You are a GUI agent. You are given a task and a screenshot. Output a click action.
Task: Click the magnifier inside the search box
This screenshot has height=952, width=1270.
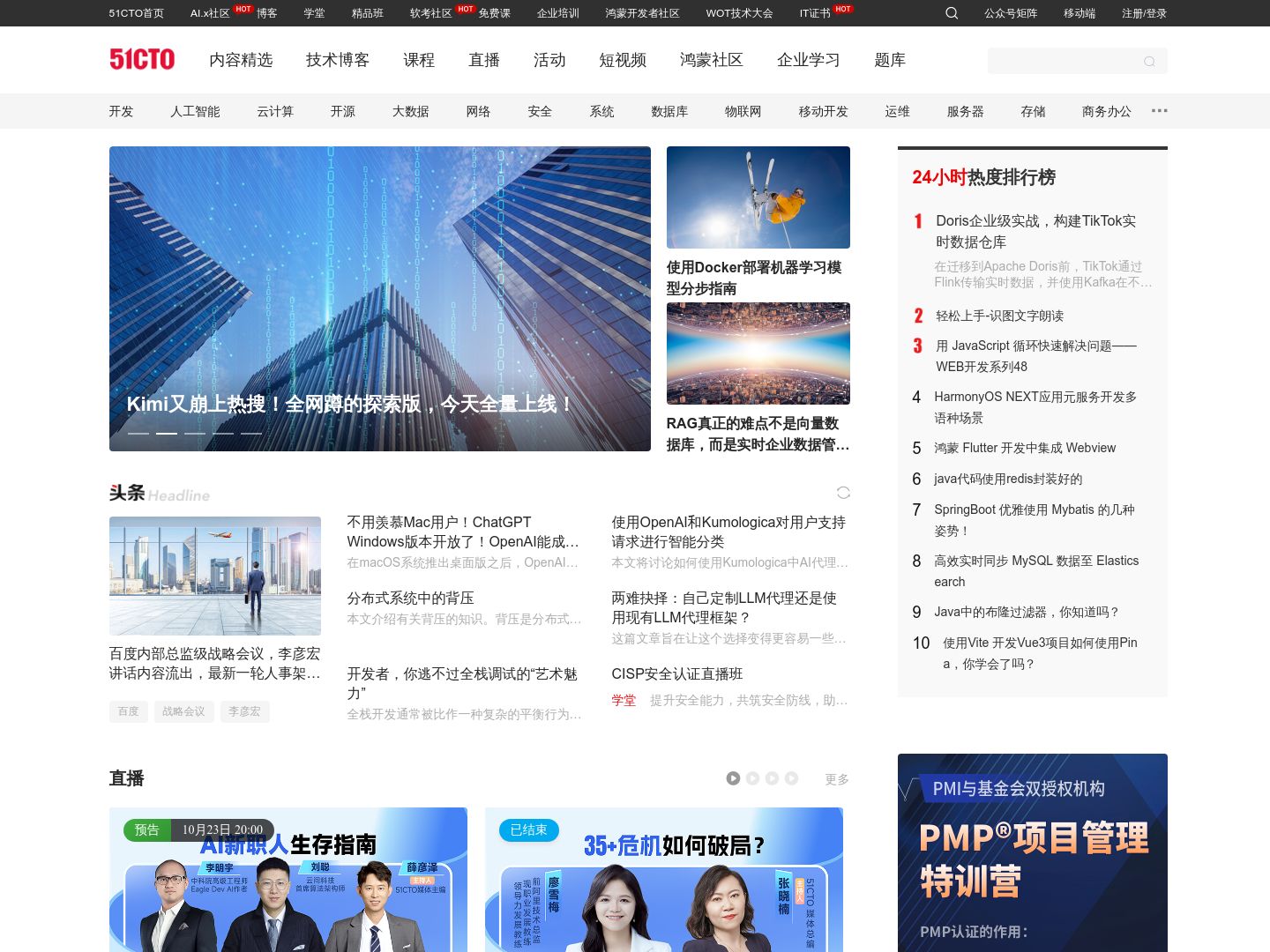point(1149,61)
